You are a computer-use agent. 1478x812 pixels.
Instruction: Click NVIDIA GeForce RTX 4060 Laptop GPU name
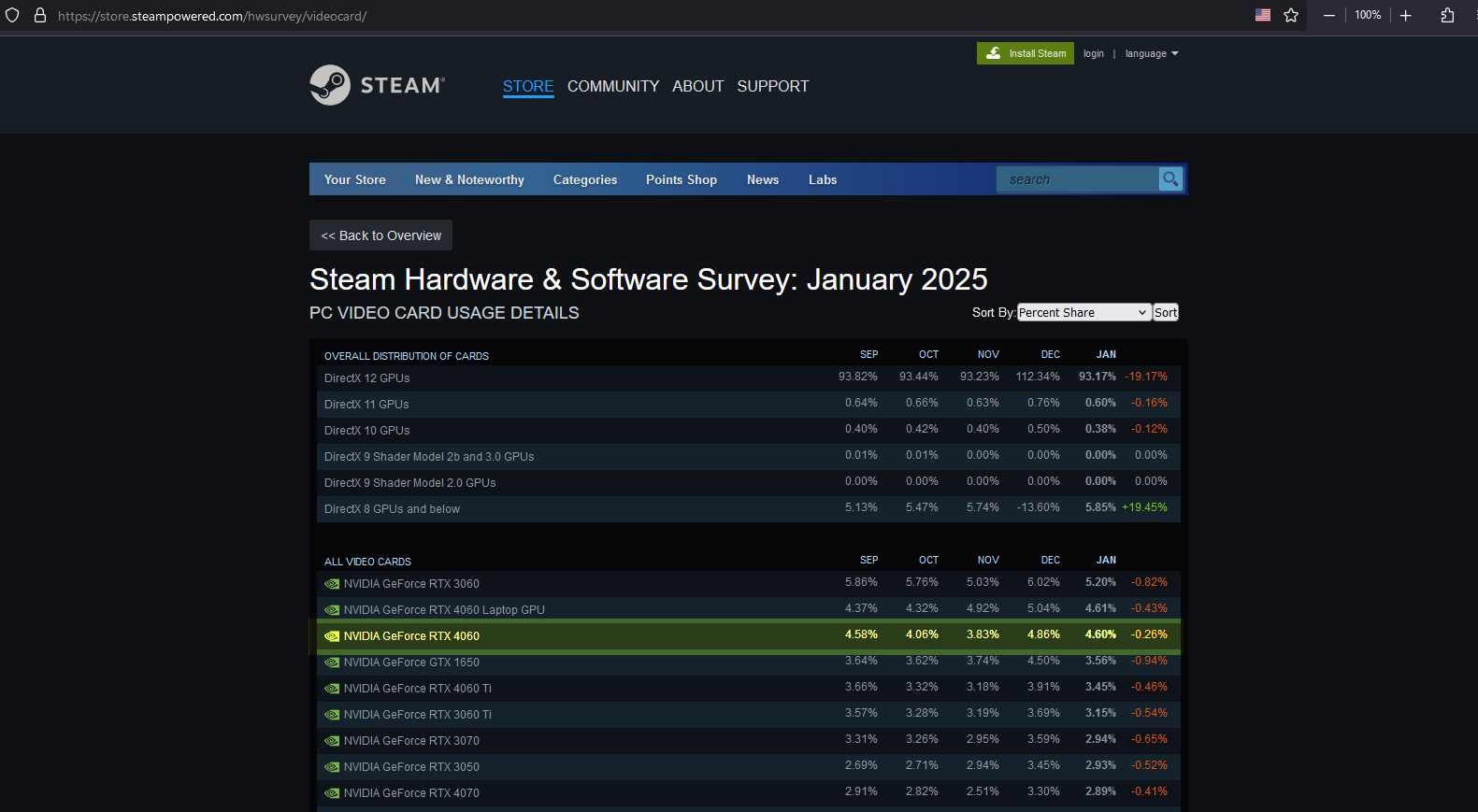[444, 610]
